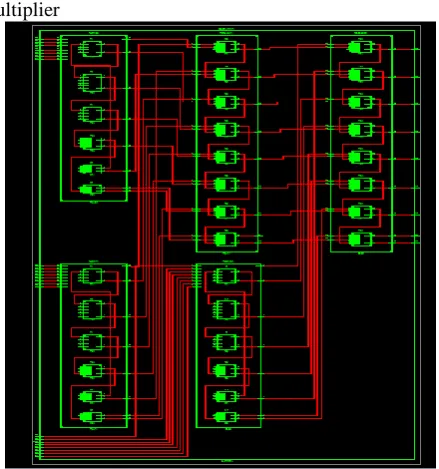Select the upper-middle eight-cell module block
The height and width of the screenshot is (469, 439).
[227, 143]
